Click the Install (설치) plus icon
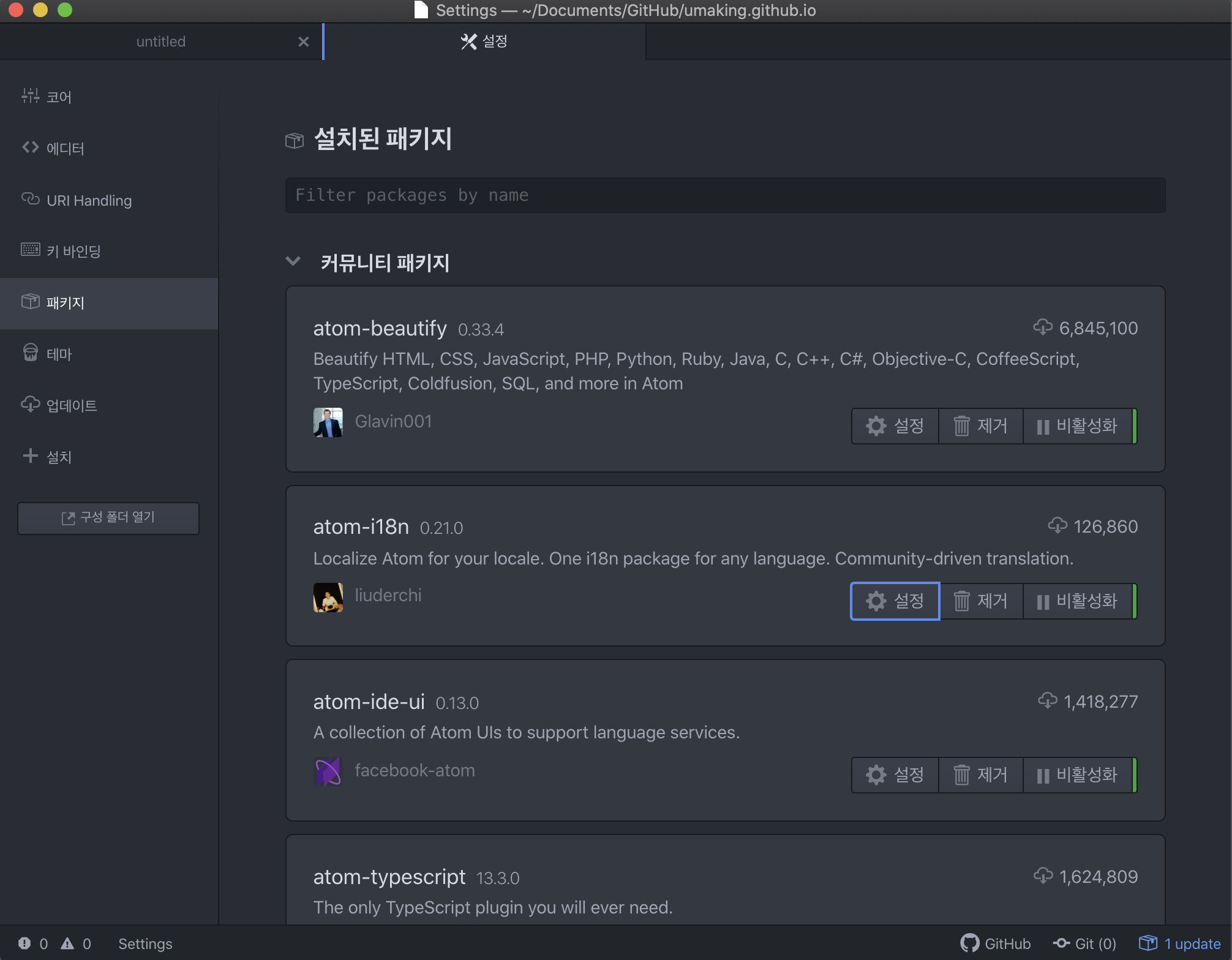The height and width of the screenshot is (960, 1232). (x=30, y=456)
